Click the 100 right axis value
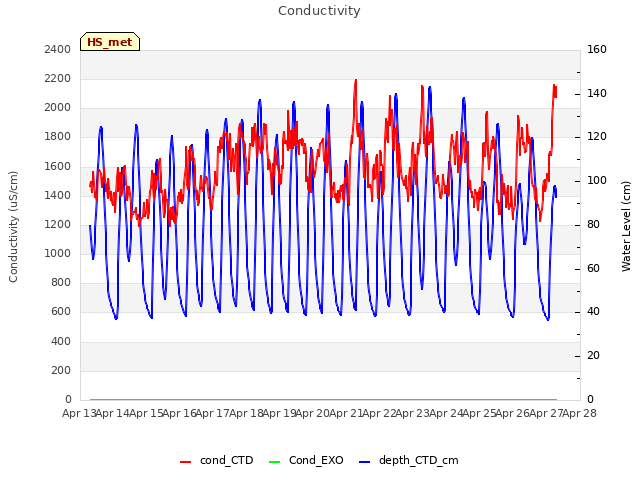640x480 pixels. (x=597, y=180)
